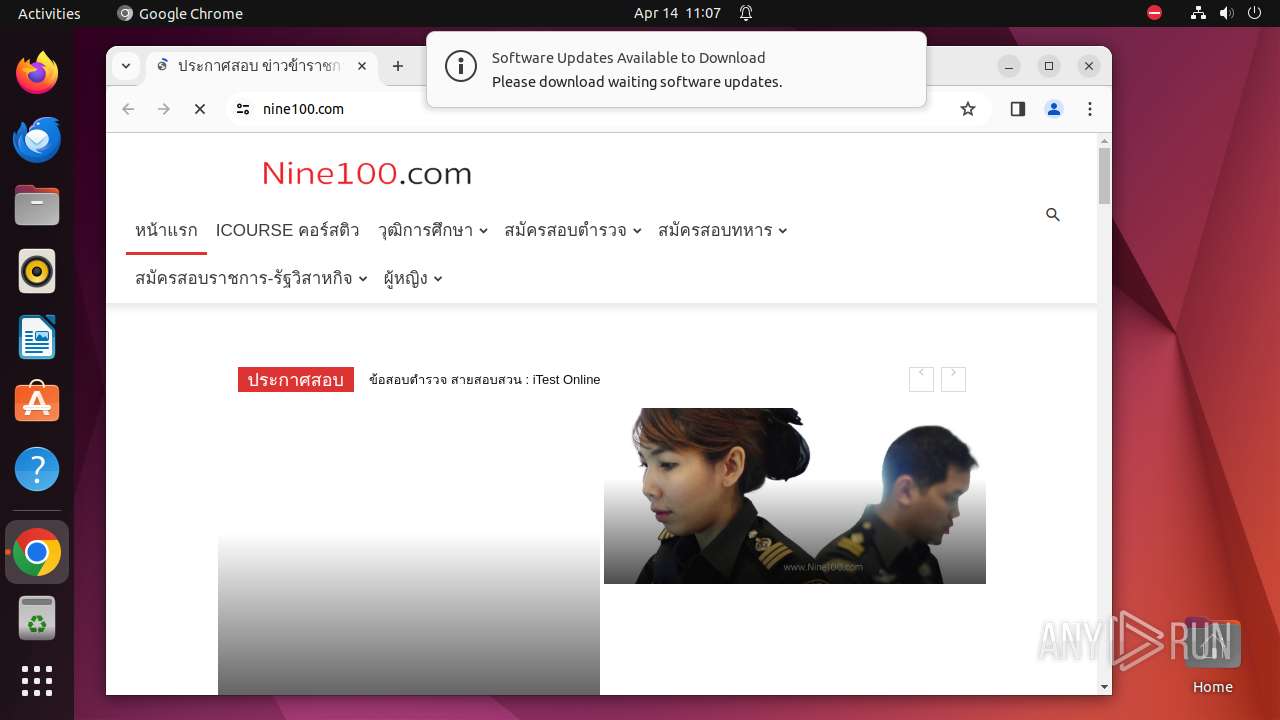Open the power system menu arrow
This screenshot has height=720, width=1280.
pyautogui.click(x=1254, y=13)
